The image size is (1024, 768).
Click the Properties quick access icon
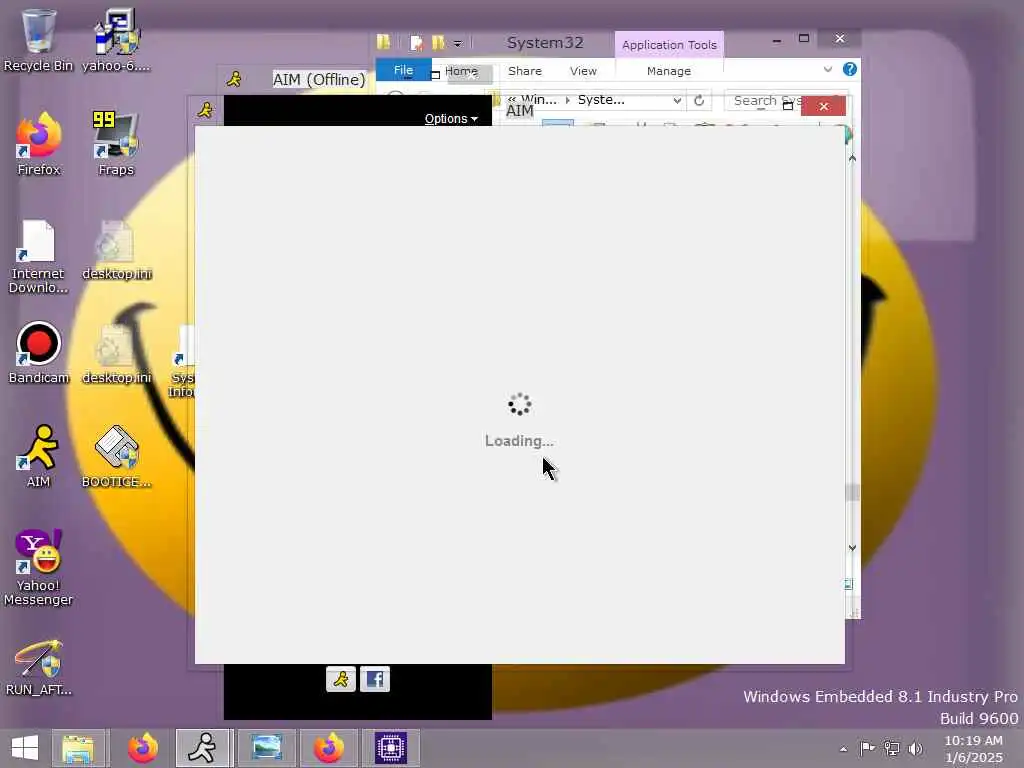416,43
